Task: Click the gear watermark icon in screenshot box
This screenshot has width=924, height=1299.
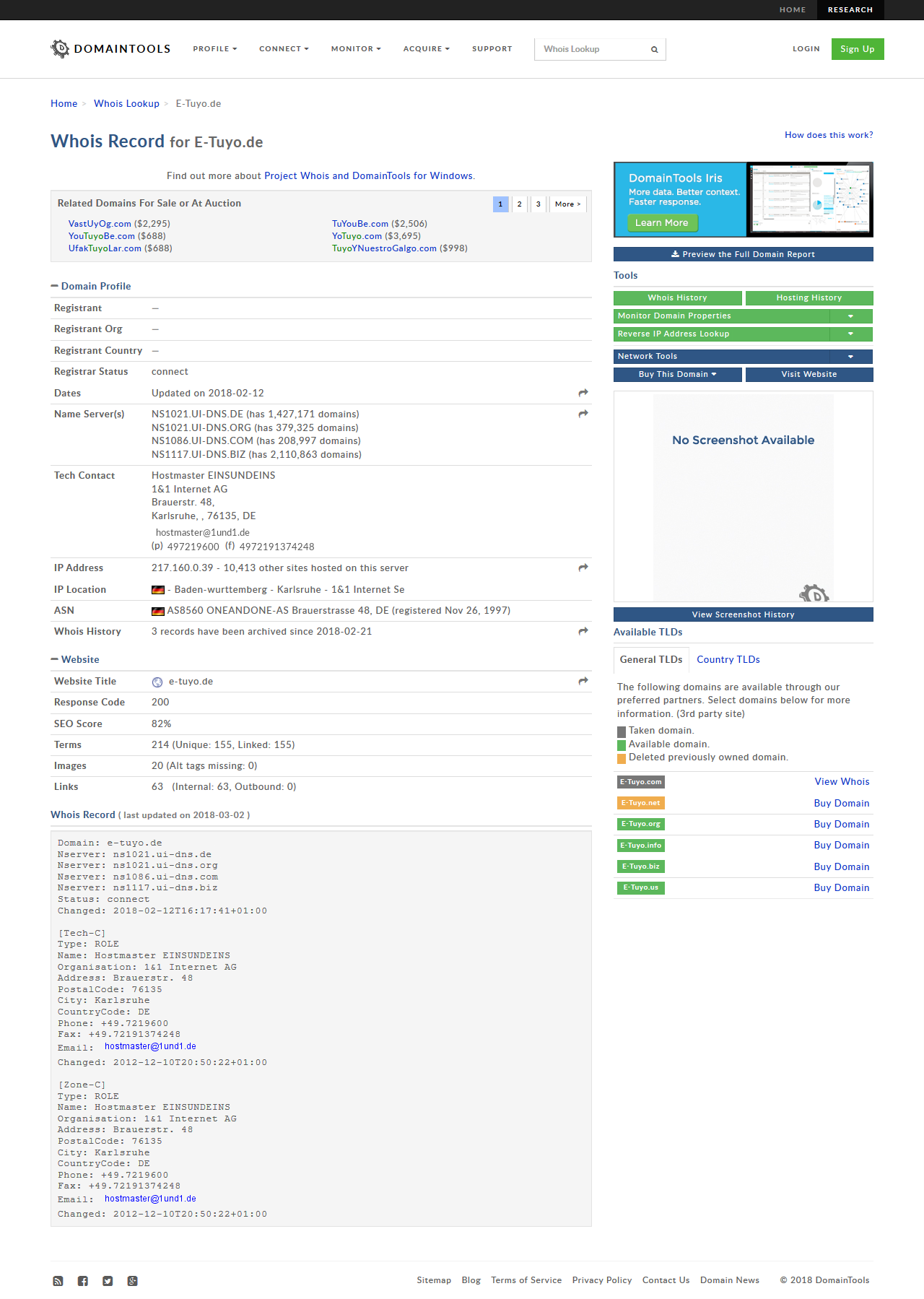Action: pyautogui.click(x=814, y=594)
